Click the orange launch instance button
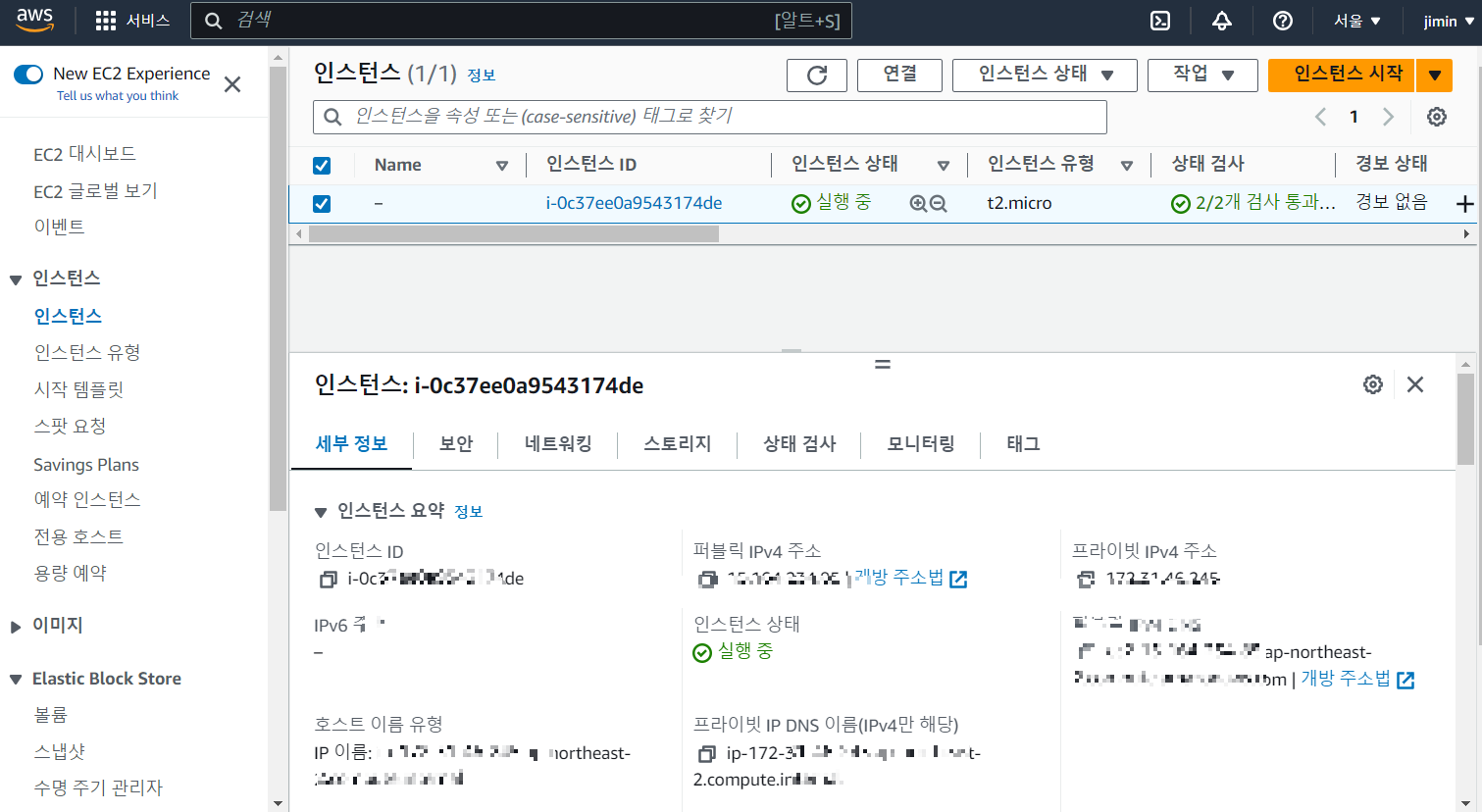Viewport: 1482px width, 812px height. 1342,76
